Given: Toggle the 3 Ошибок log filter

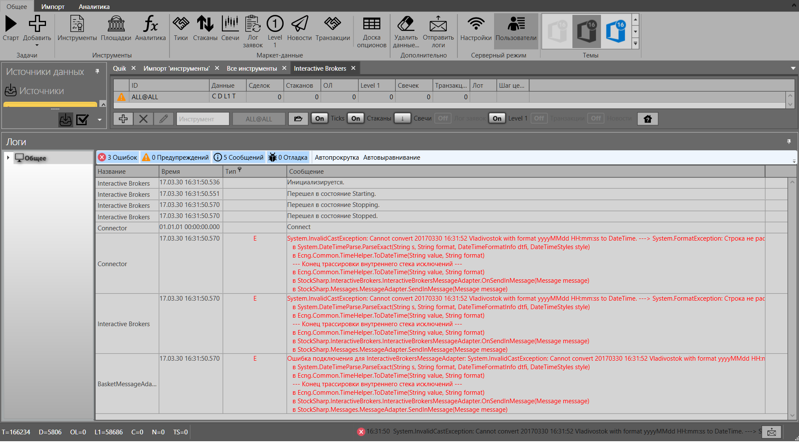Looking at the screenshot, I should click(x=118, y=157).
